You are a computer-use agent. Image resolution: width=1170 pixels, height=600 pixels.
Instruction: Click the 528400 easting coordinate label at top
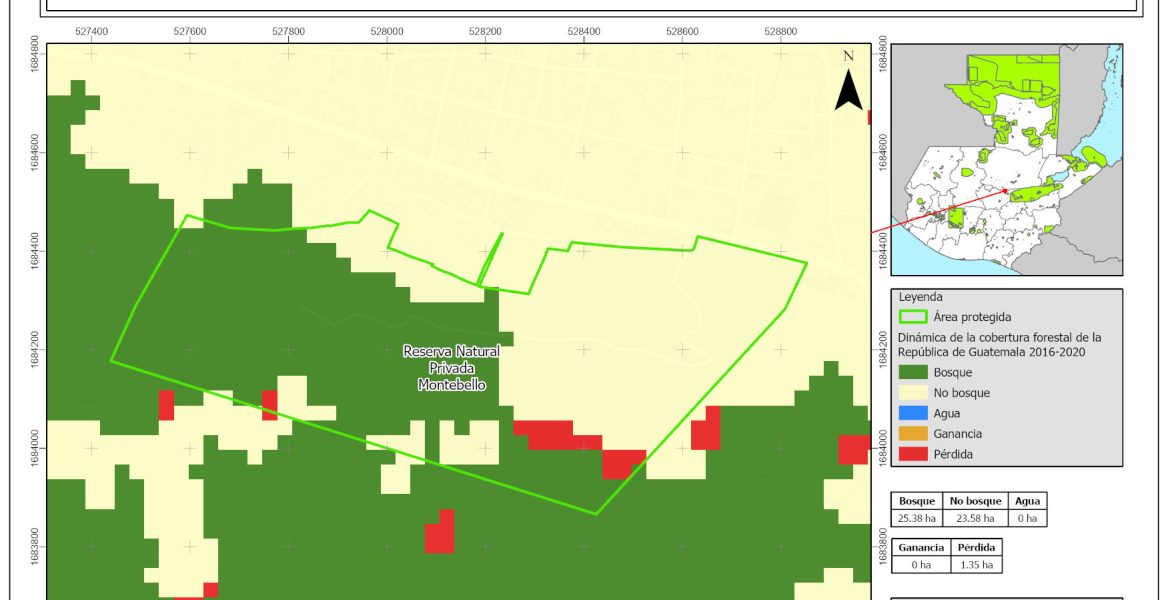(x=583, y=32)
